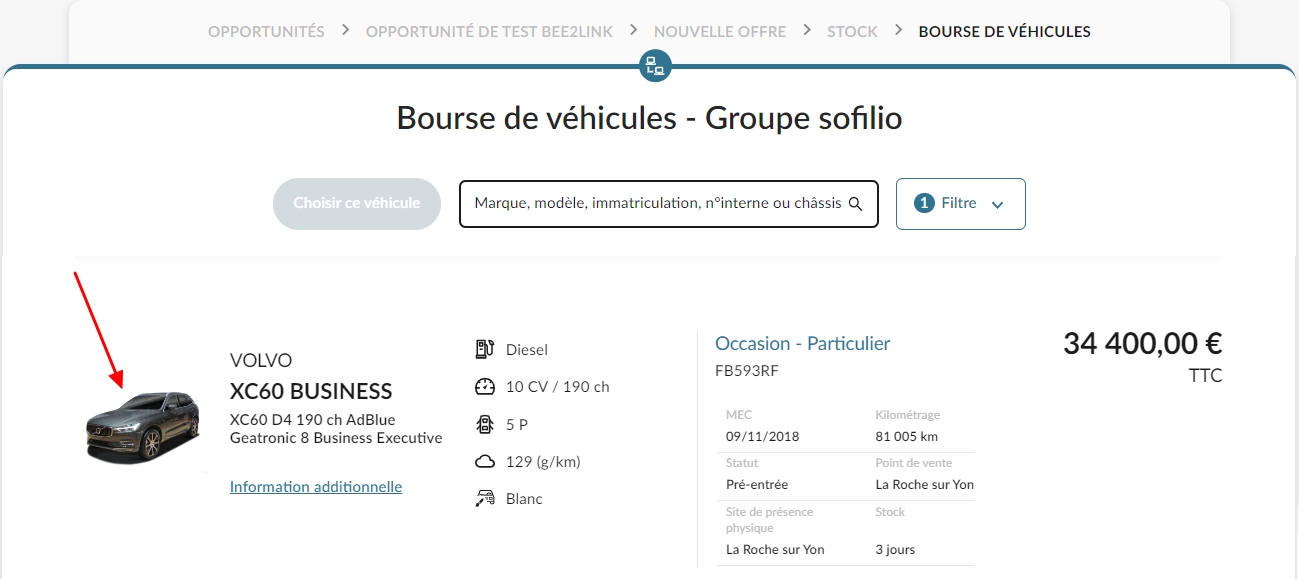Click the search magnifier icon
The height and width of the screenshot is (580, 1299).
tap(855, 204)
